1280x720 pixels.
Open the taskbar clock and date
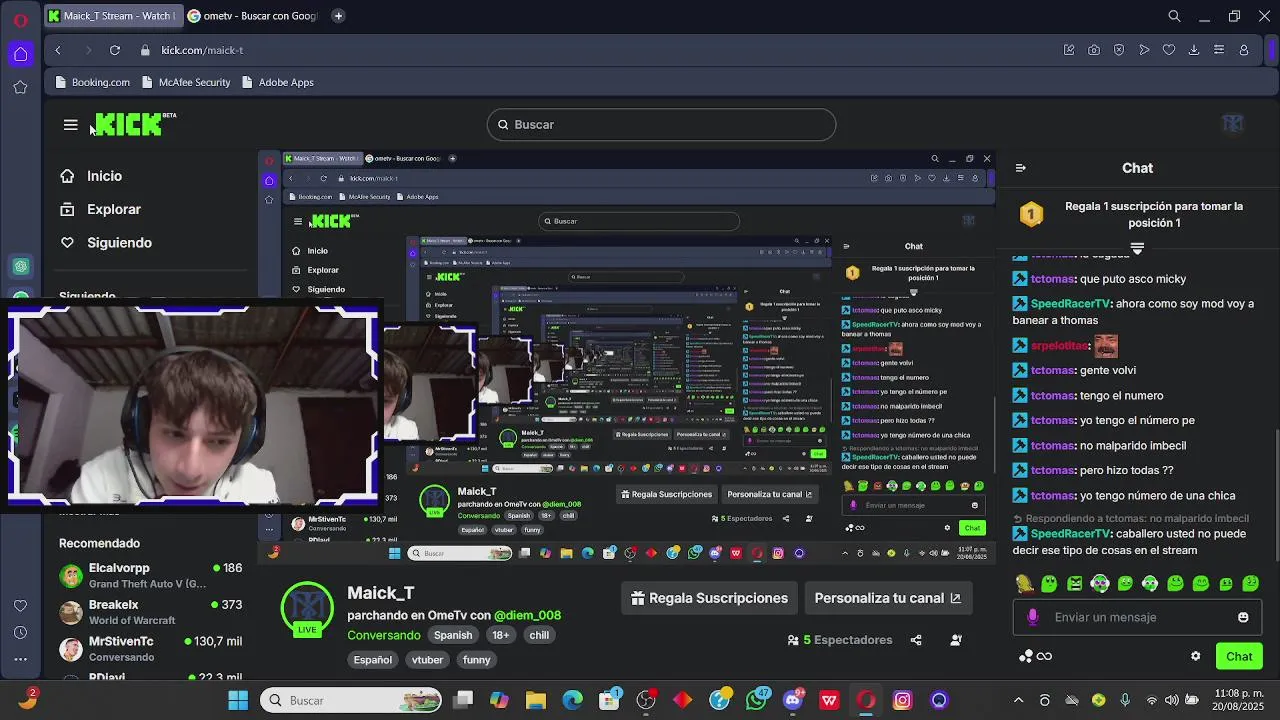click(1239, 700)
